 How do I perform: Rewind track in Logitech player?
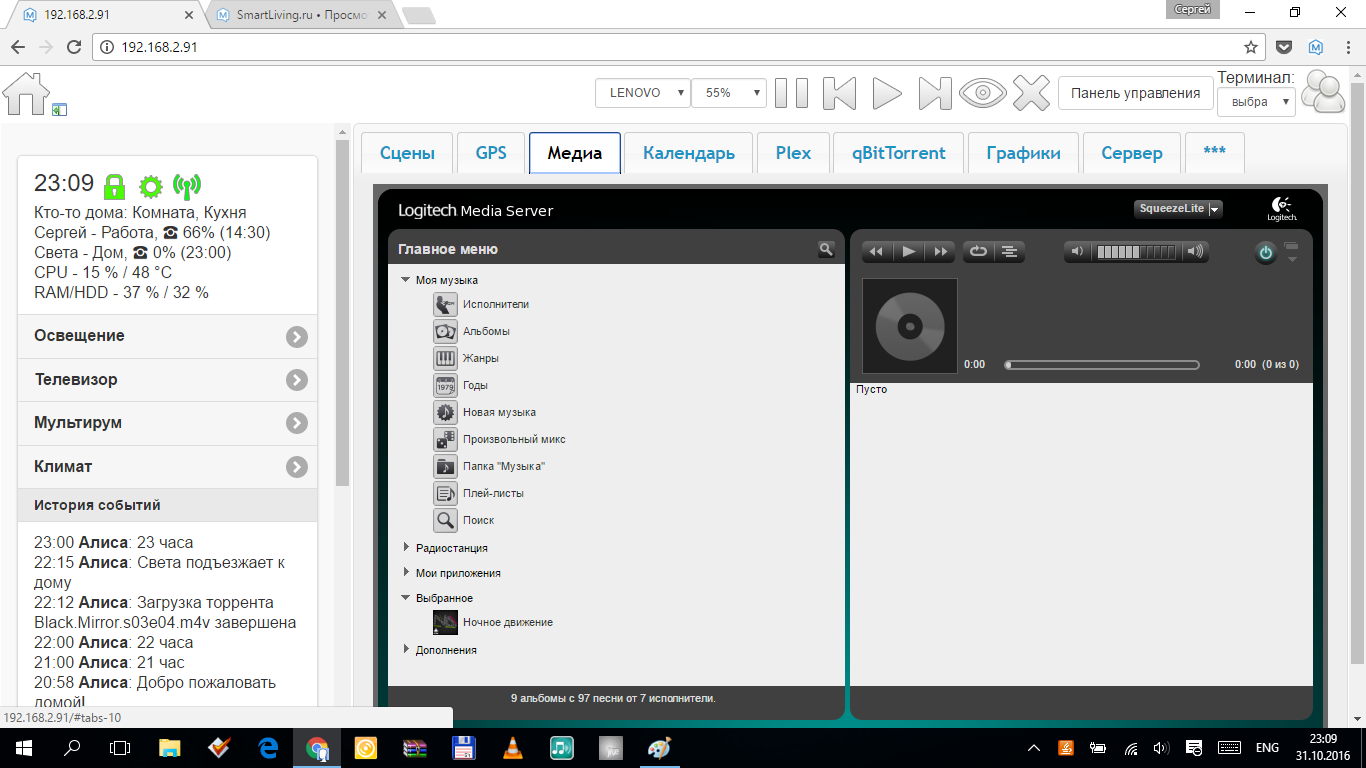[x=877, y=252]
